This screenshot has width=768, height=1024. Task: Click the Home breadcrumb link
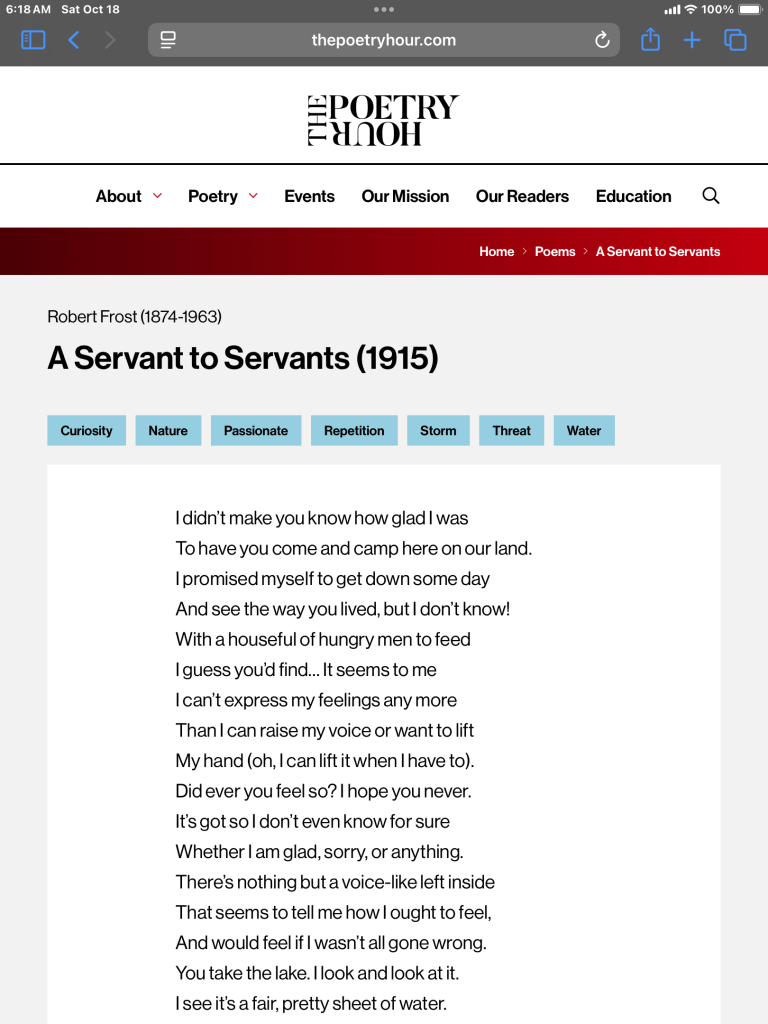(x=496, y=251)
